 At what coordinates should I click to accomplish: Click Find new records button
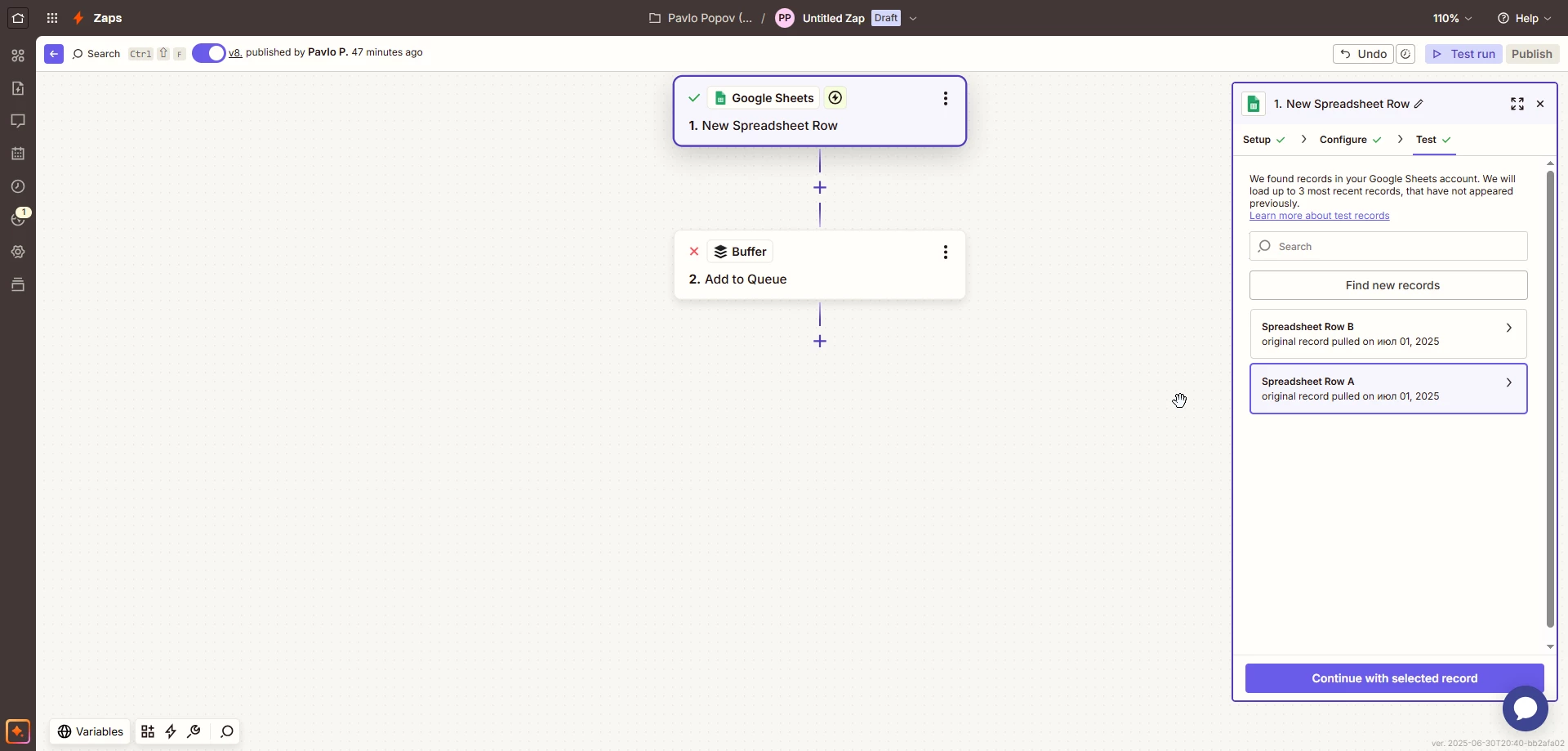point(1388,285)
